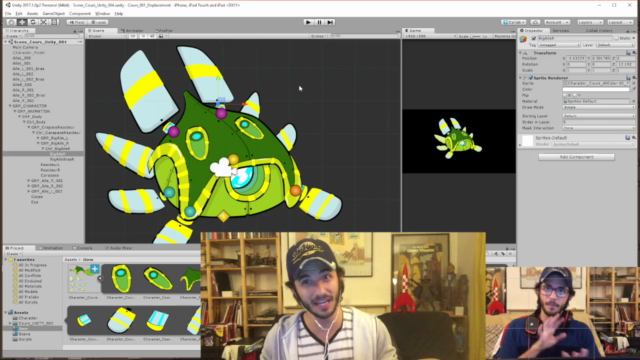Select the Scale tool in toolbar
The width and height of the screenshot is (640, 360).
(x=44, y=22)
